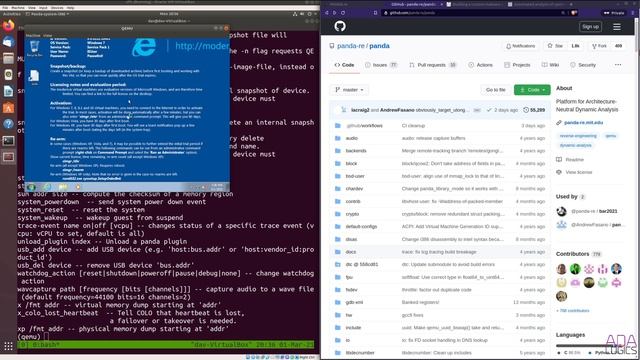Open media player icon in guest taskbar

click(78, 187)
